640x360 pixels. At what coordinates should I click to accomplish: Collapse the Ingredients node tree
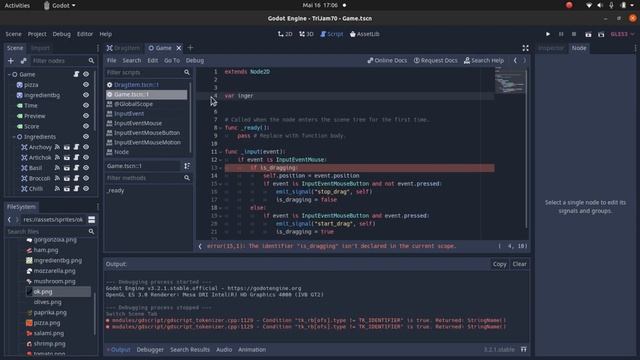coord(14,137)
